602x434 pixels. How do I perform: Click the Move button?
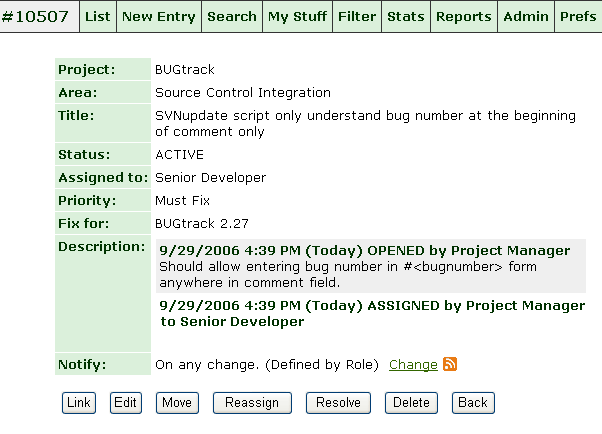click(x=177, y=403)
